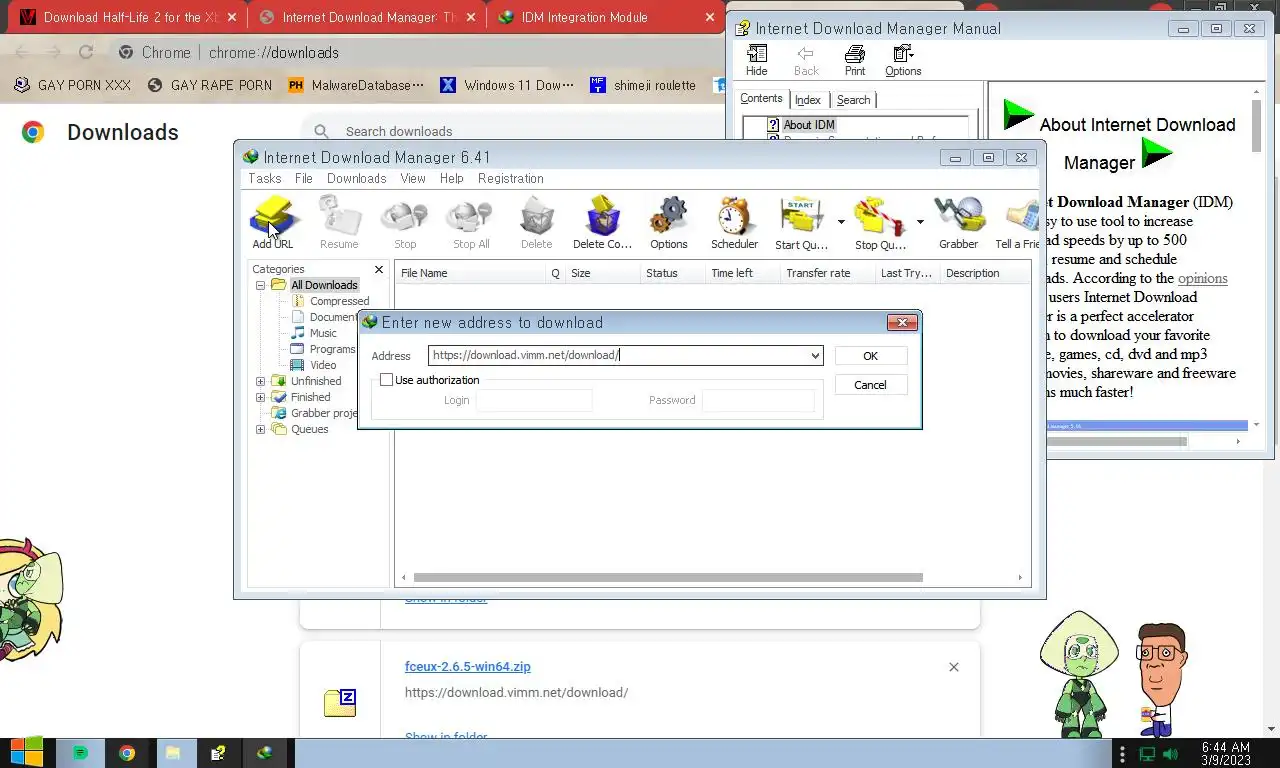Click OK in the new address dialog
Viewport: 1280px width, 768px height.
[870, 356]
